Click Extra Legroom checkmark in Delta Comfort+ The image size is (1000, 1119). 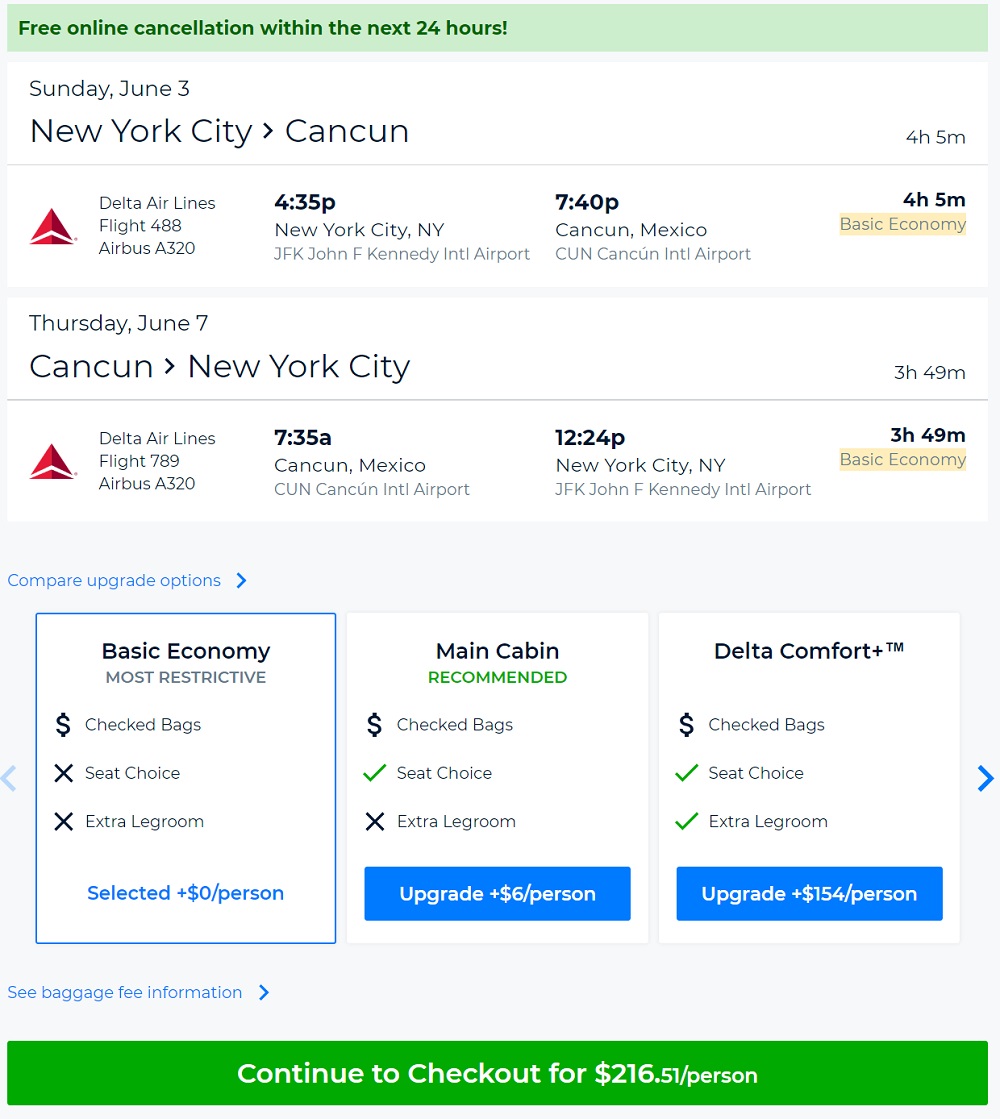(686, 822)
